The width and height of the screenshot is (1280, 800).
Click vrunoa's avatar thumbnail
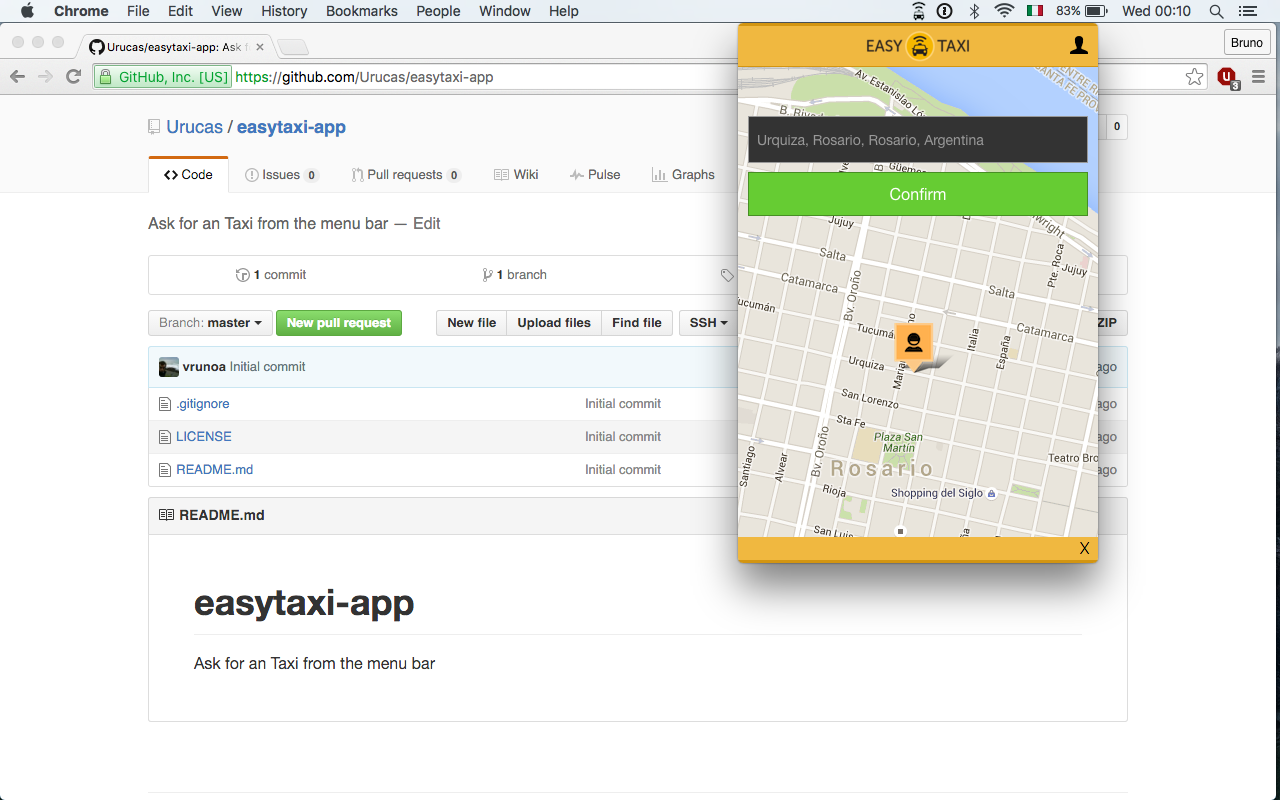(169, 367)
